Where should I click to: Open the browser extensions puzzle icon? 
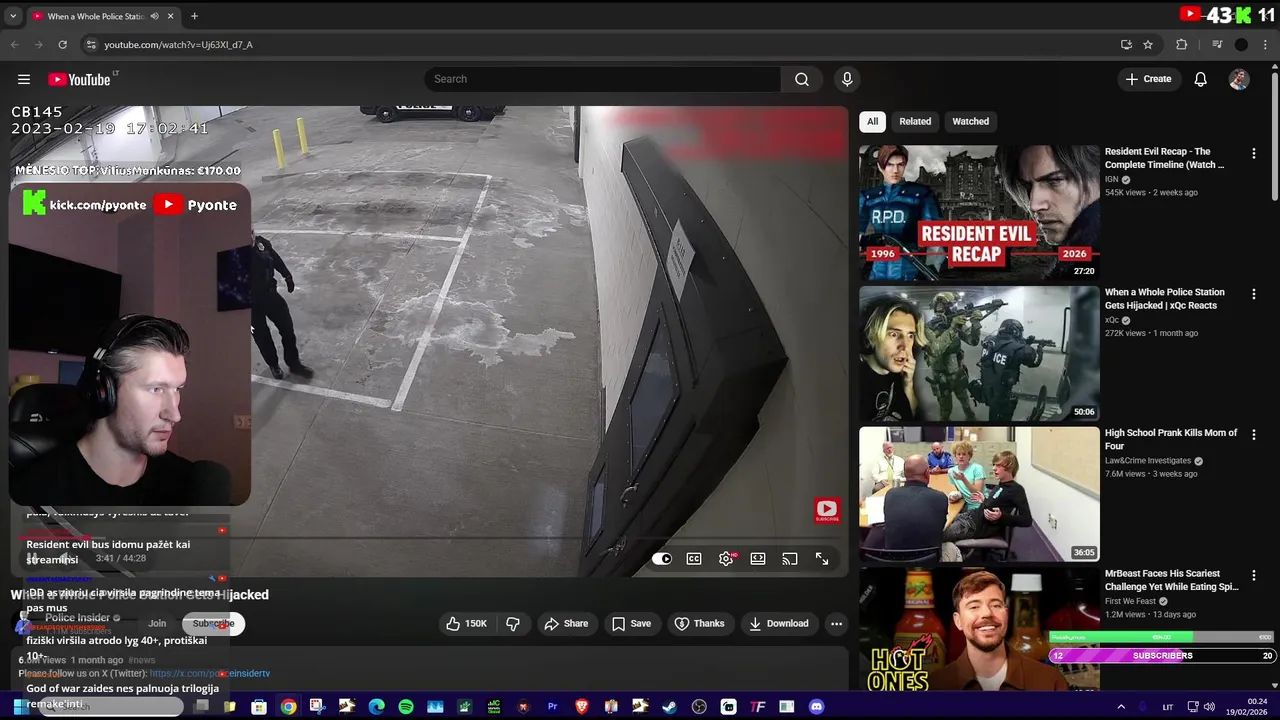click(1181, 45)
